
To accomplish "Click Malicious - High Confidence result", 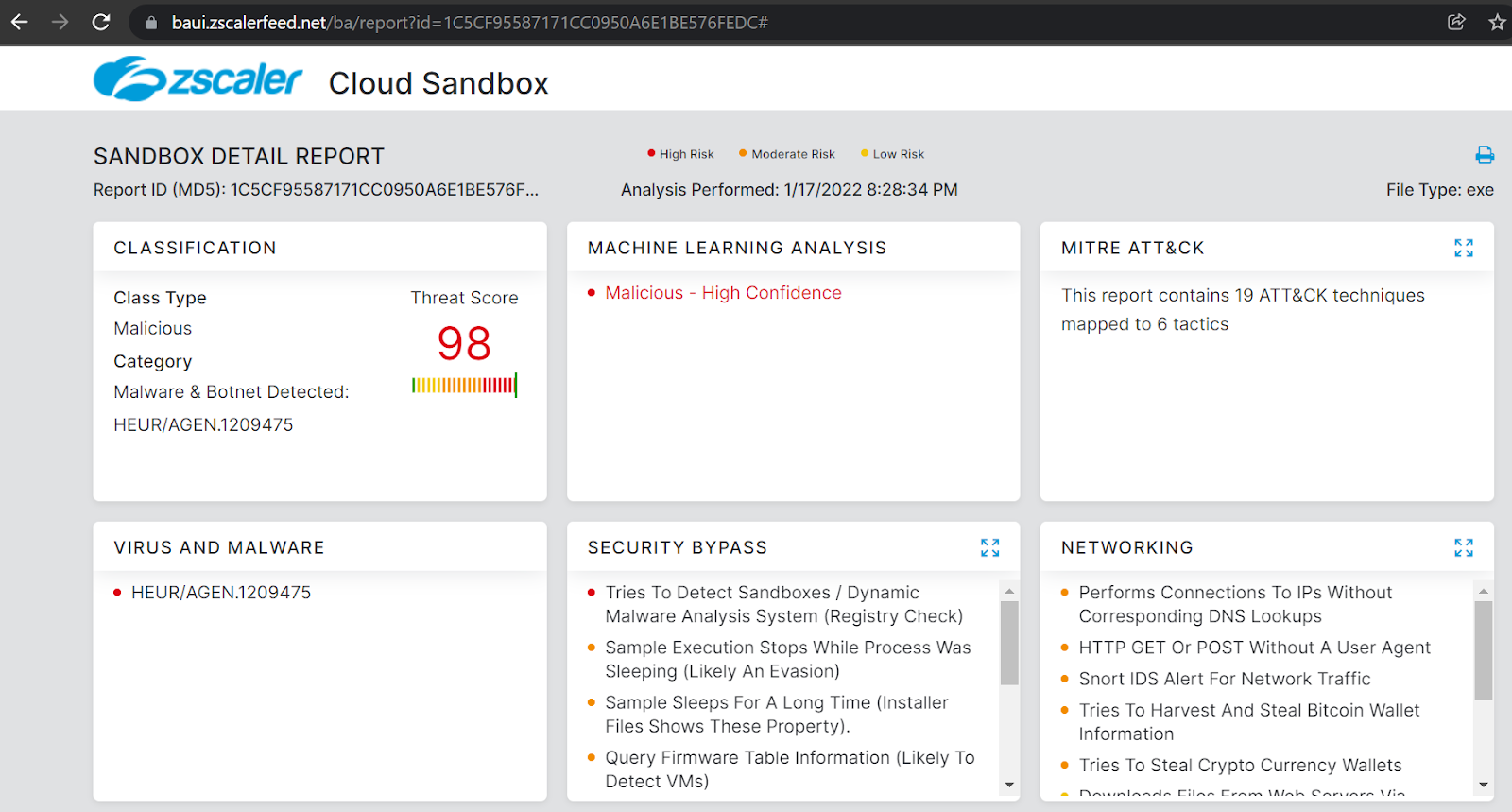I will pyautogui.click(x=723, y=293).
